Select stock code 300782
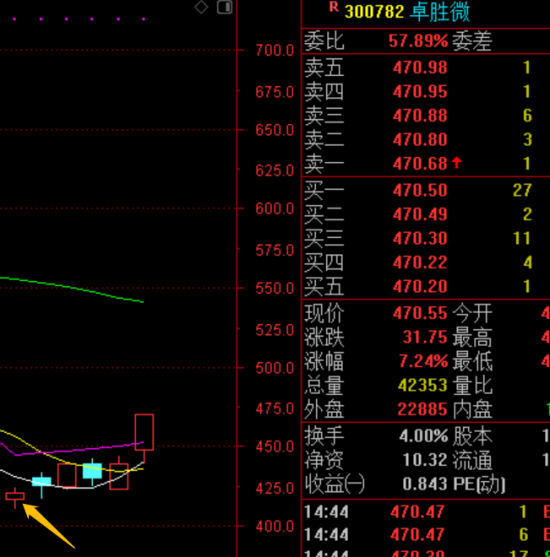Viewport: 550px width, 557px height. tap(374, 12)
